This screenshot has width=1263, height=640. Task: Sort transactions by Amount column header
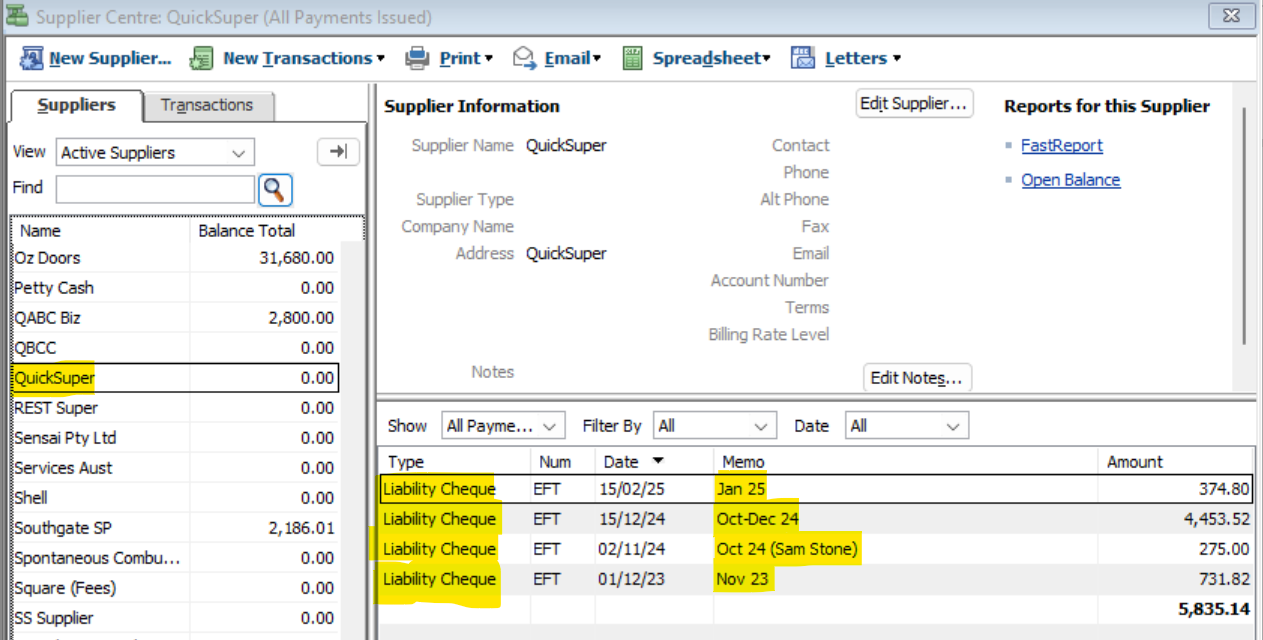1176,462
